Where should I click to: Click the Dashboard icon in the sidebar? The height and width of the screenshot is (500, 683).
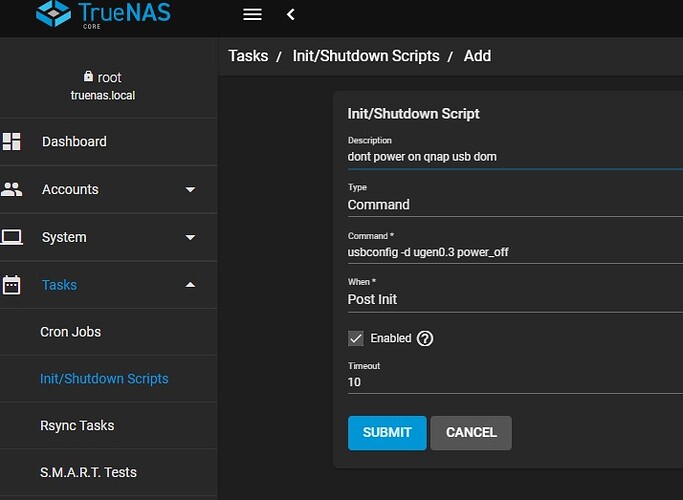12,141
